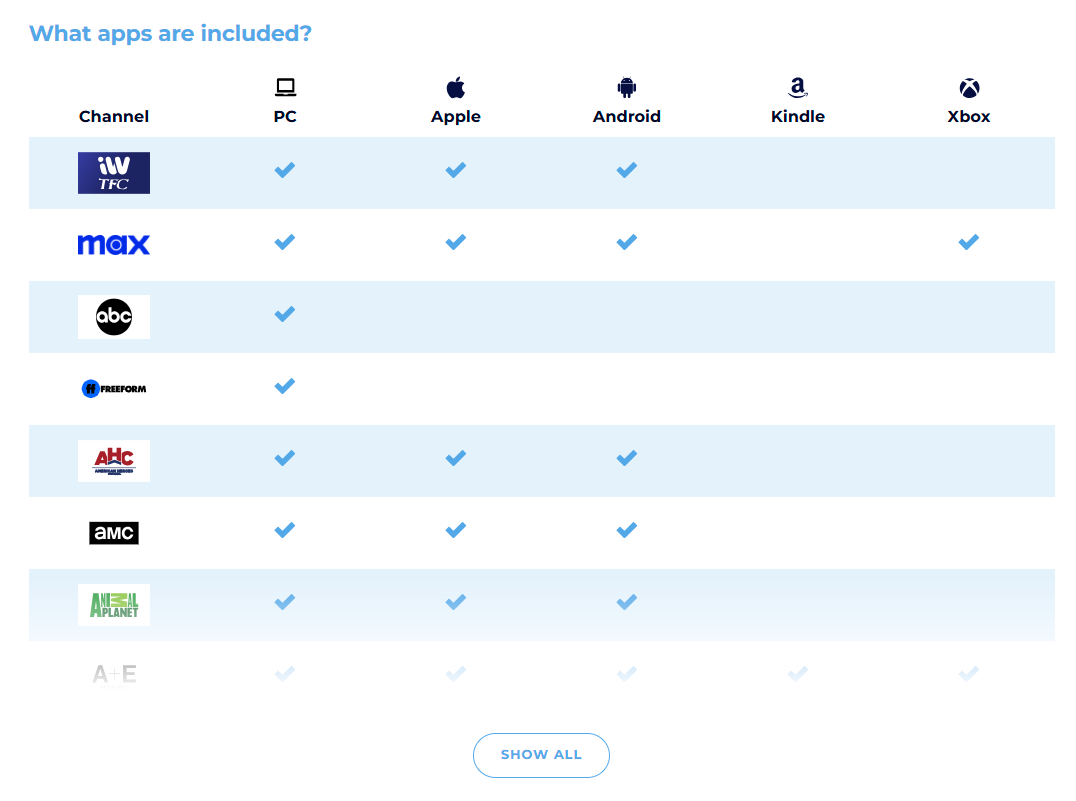The height and width of the screenshot is (801, 1076).
Task: Click the Amazon Kindle icon
Action: click(798, 87)
